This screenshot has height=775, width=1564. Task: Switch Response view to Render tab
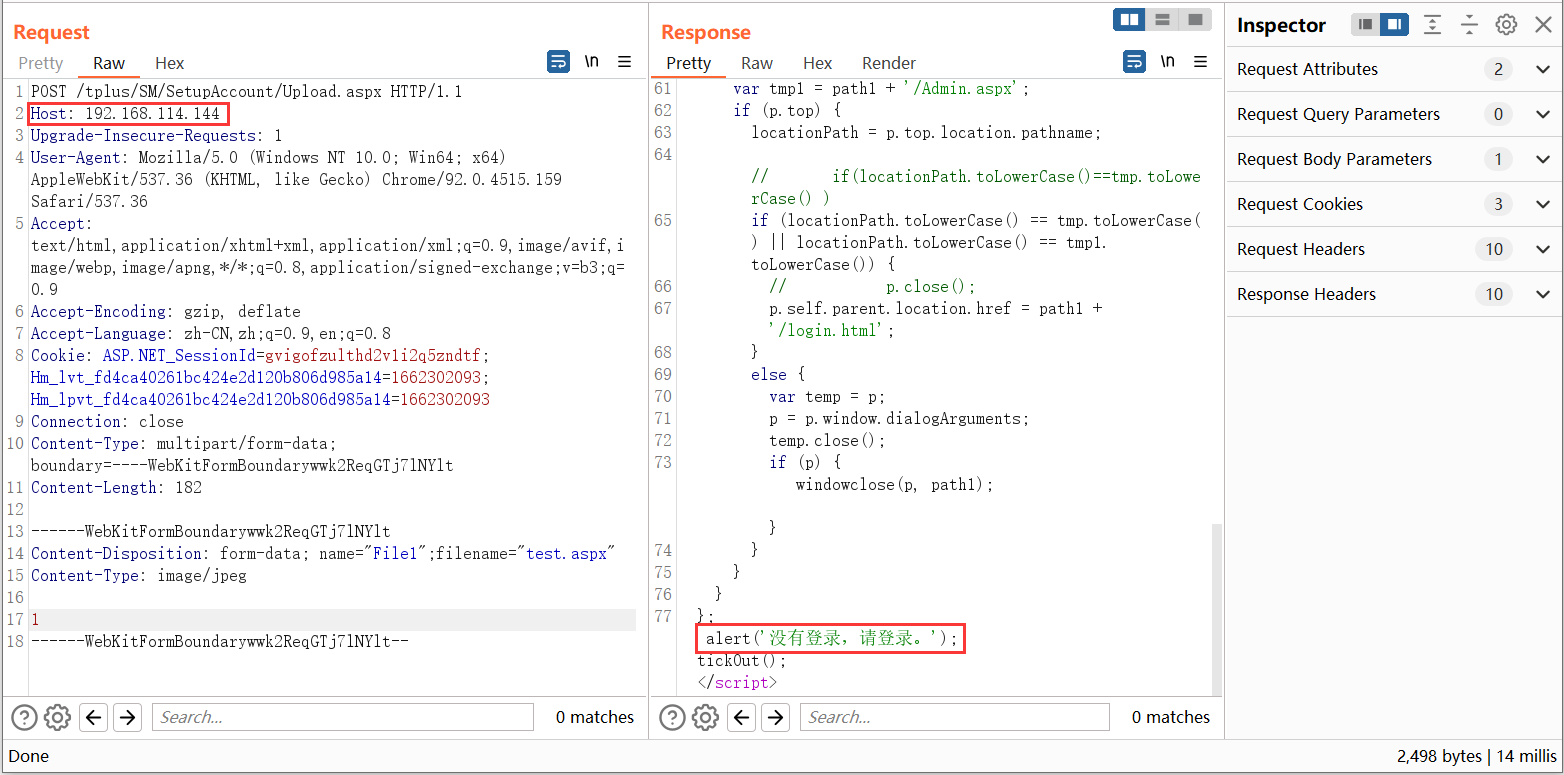[x=889, y=63]
